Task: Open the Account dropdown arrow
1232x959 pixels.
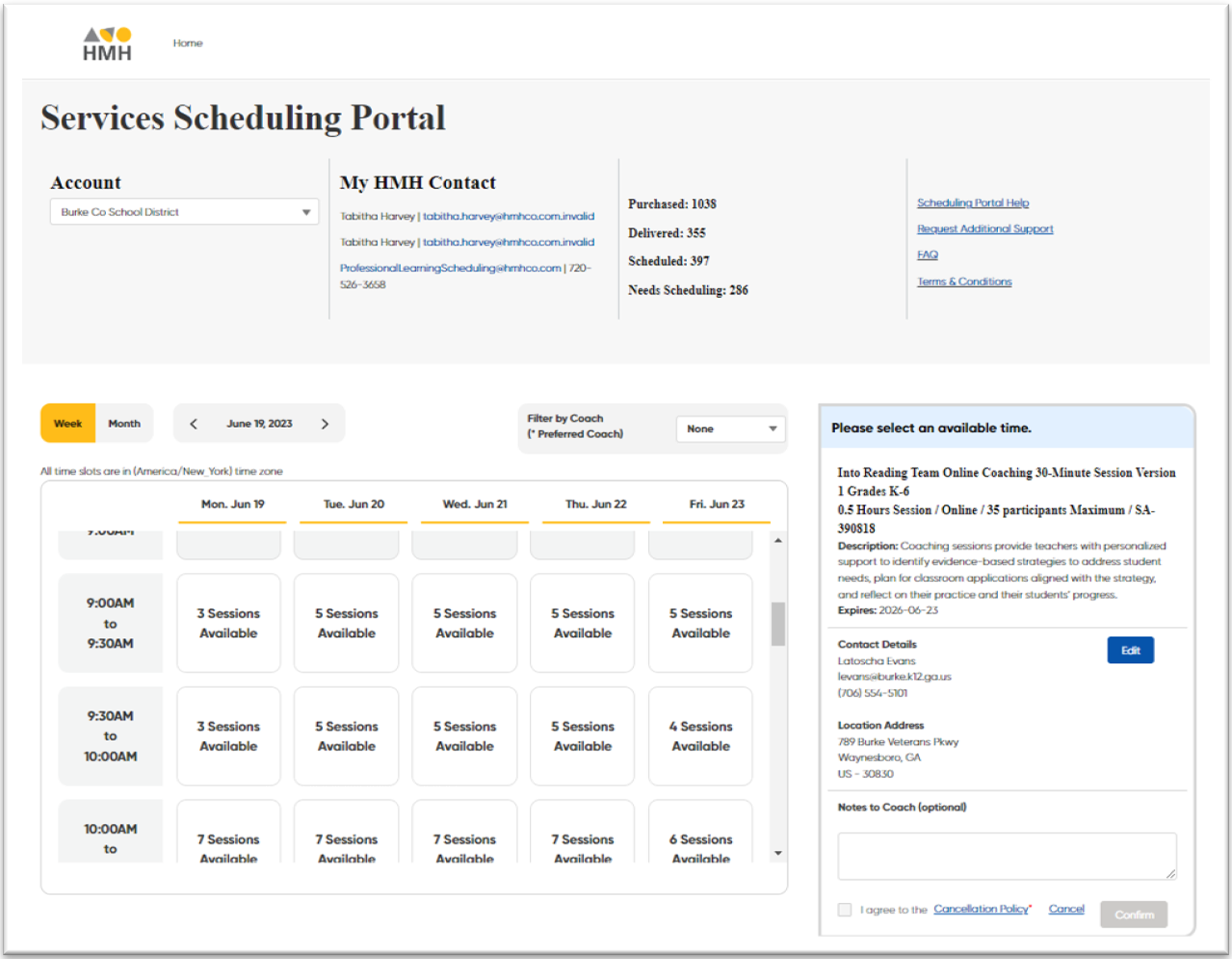Action: click(306, 211)
